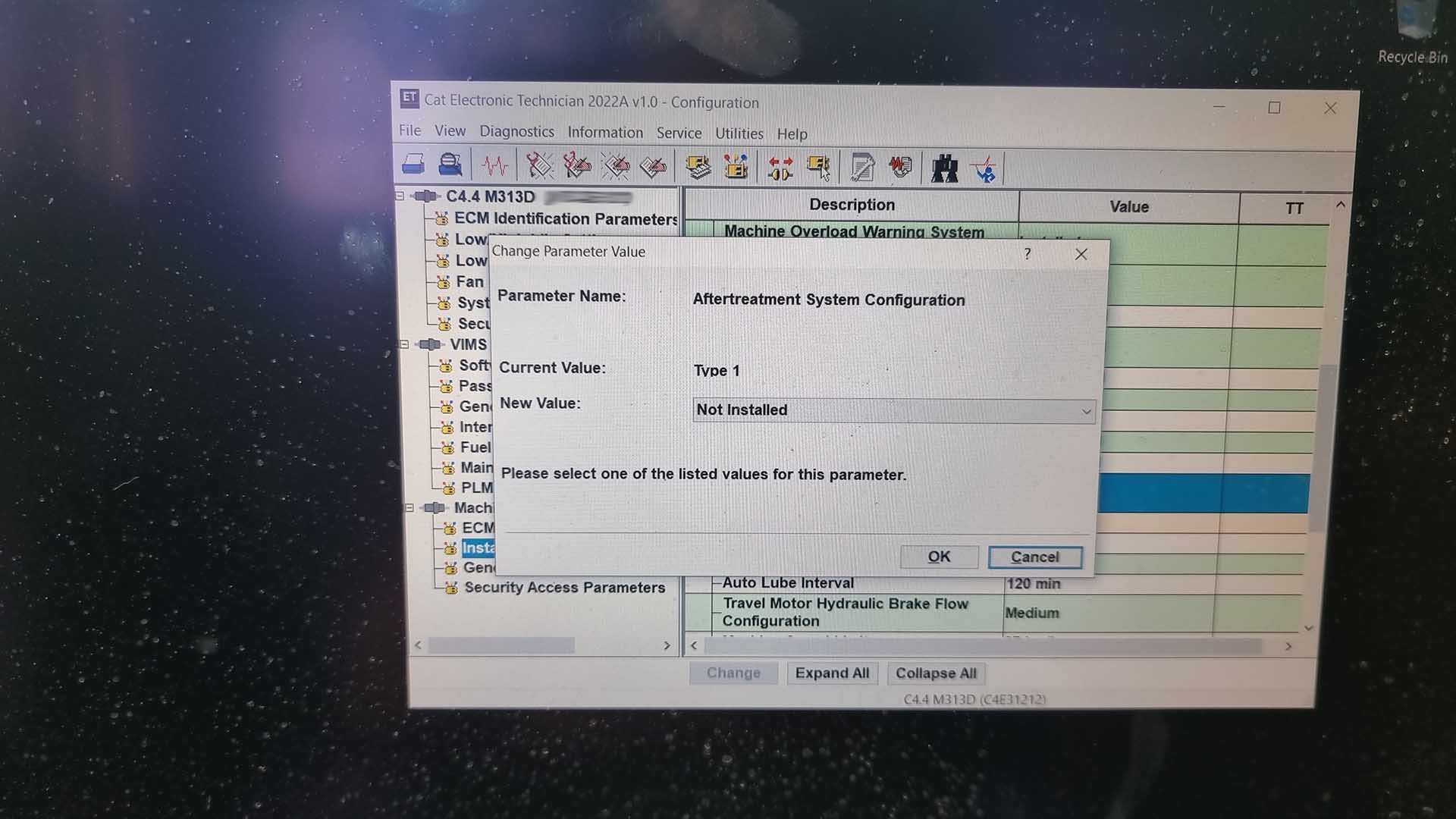
Task: Click the Expand All button
Action: coord(832,673)
